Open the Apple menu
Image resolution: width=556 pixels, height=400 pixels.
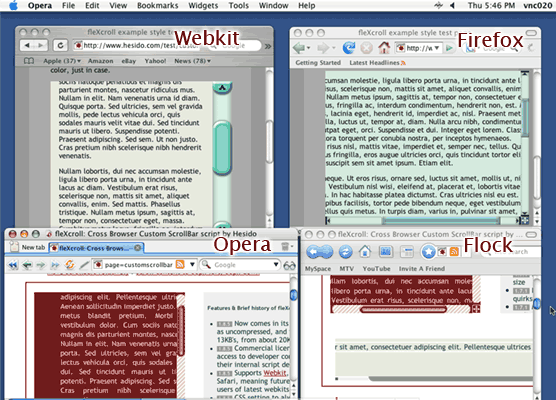tap(13, 6)
